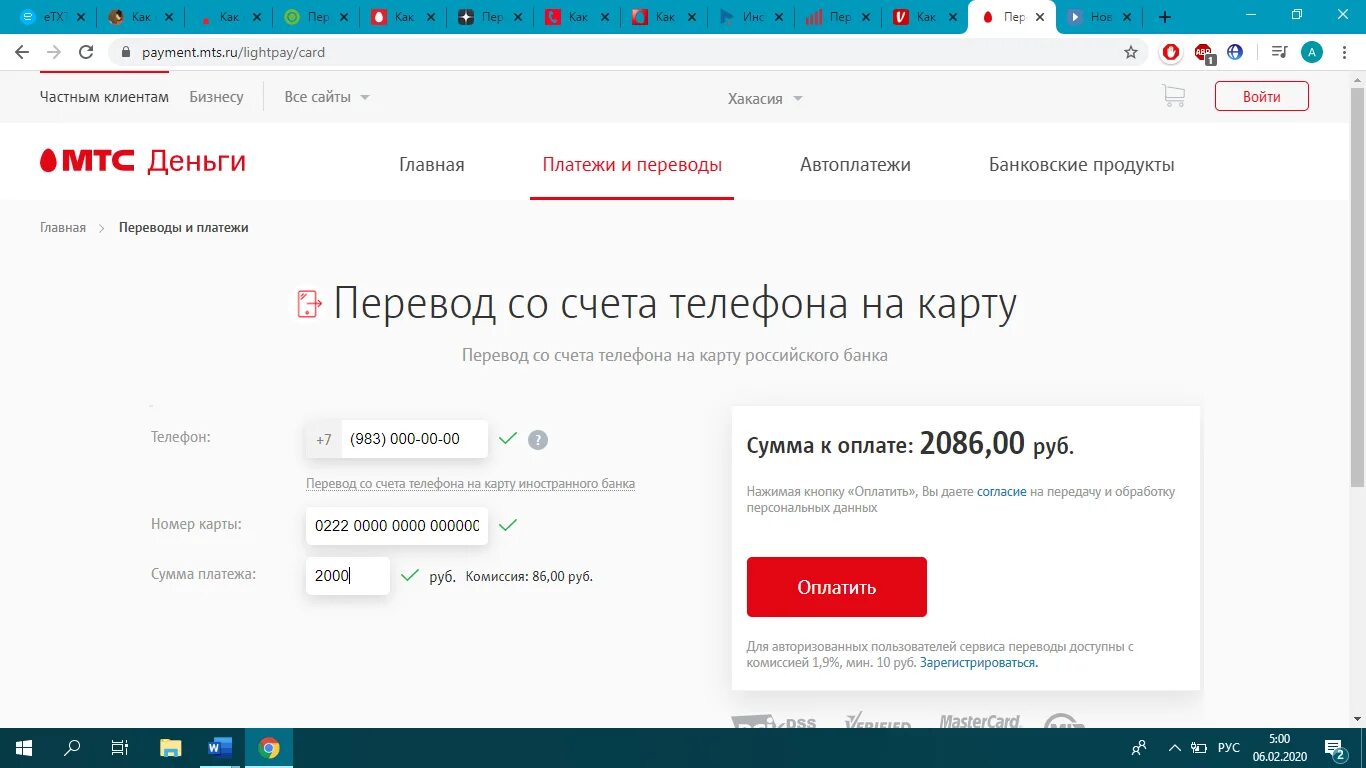
Task: Expand the 'Хакасия' region selector
Action: pyautogui.click(x=765, y=98)
